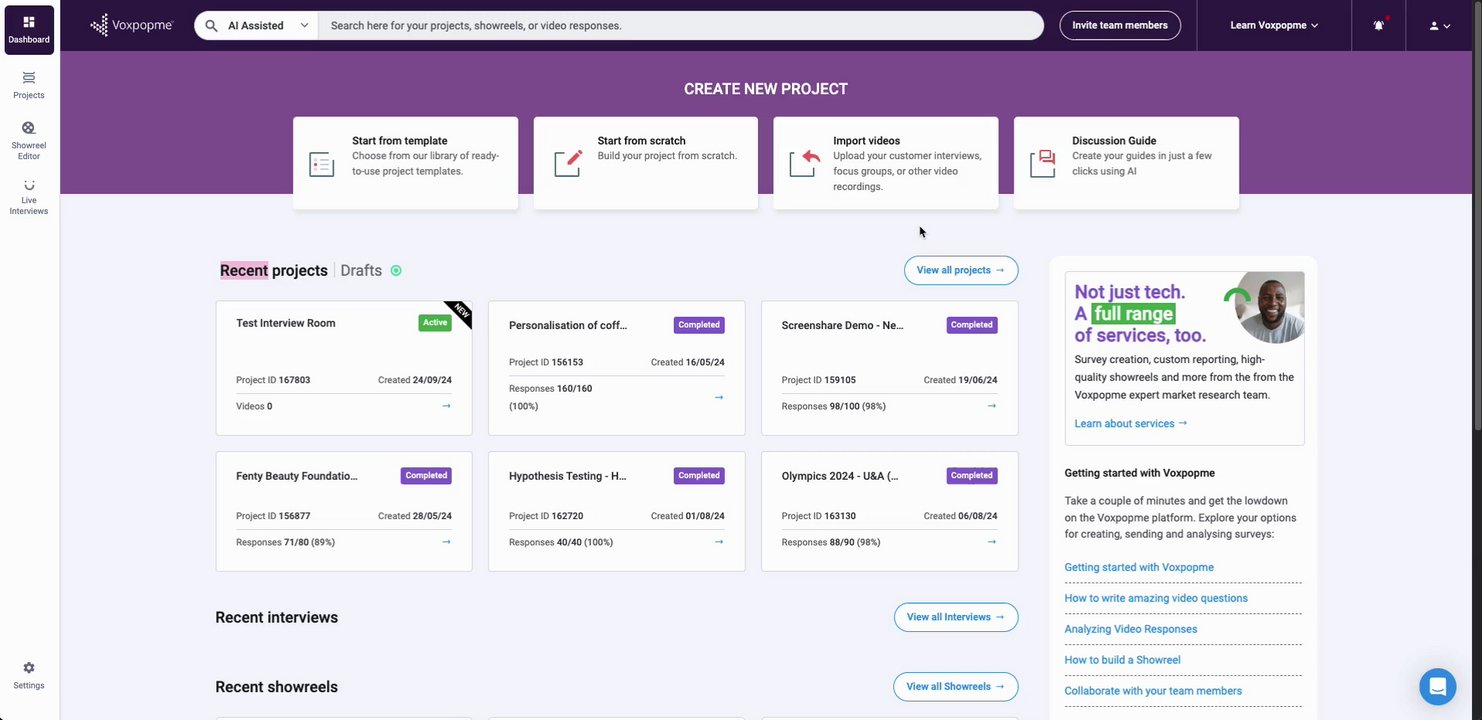
Task: Open the Test Interview Room project title
Action: (x=286, y=323)
